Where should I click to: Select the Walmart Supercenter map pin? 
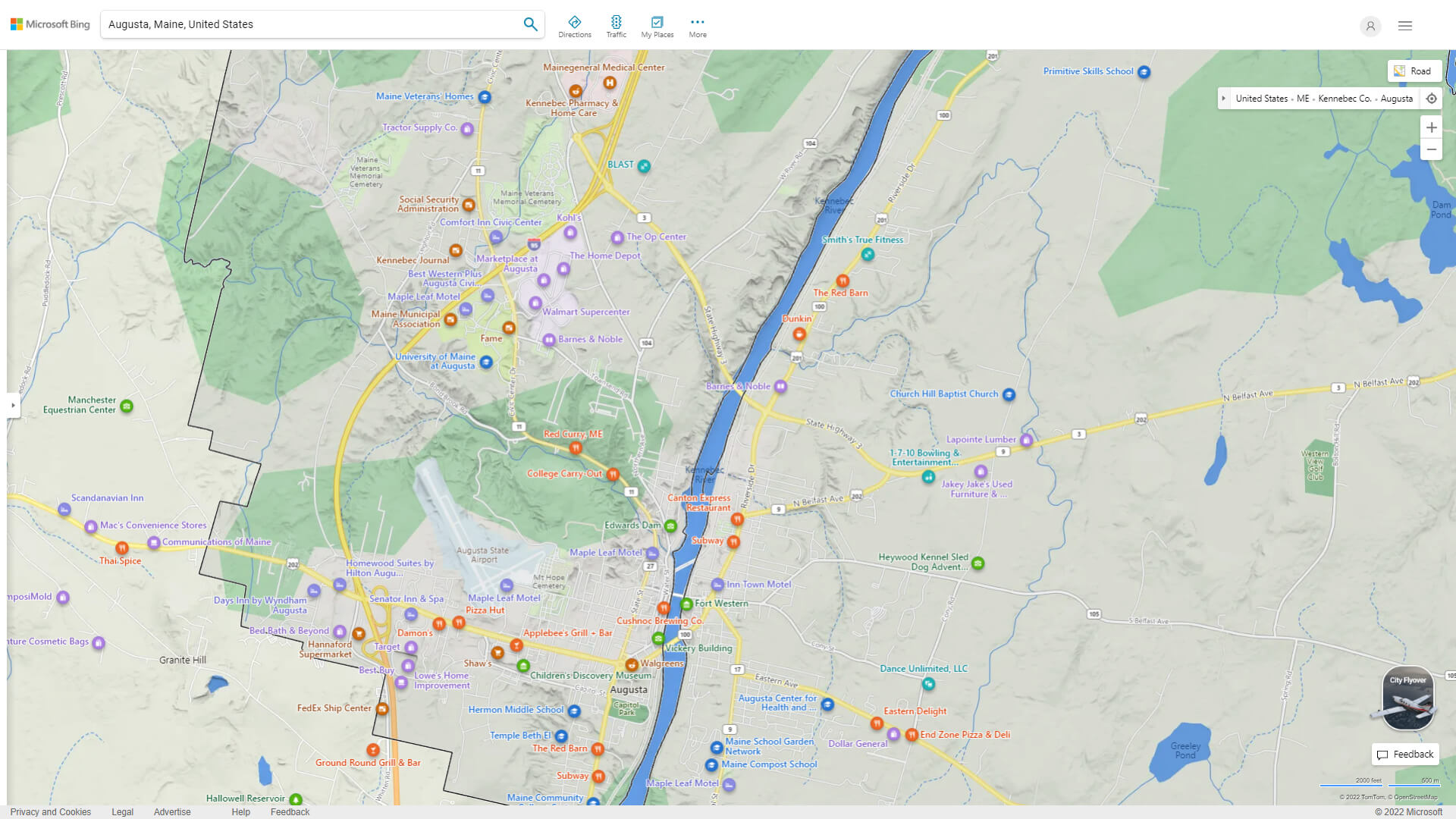(535, 303)
